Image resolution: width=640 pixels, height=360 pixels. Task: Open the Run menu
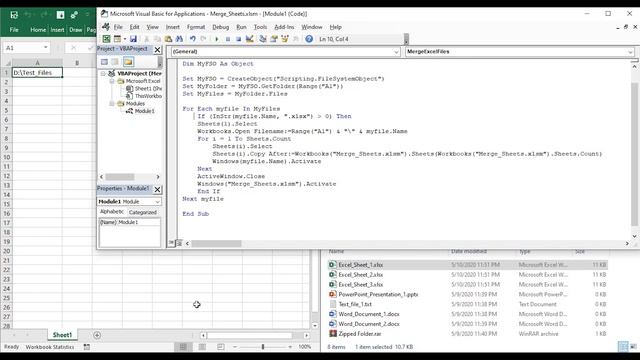tap(241, 27)
